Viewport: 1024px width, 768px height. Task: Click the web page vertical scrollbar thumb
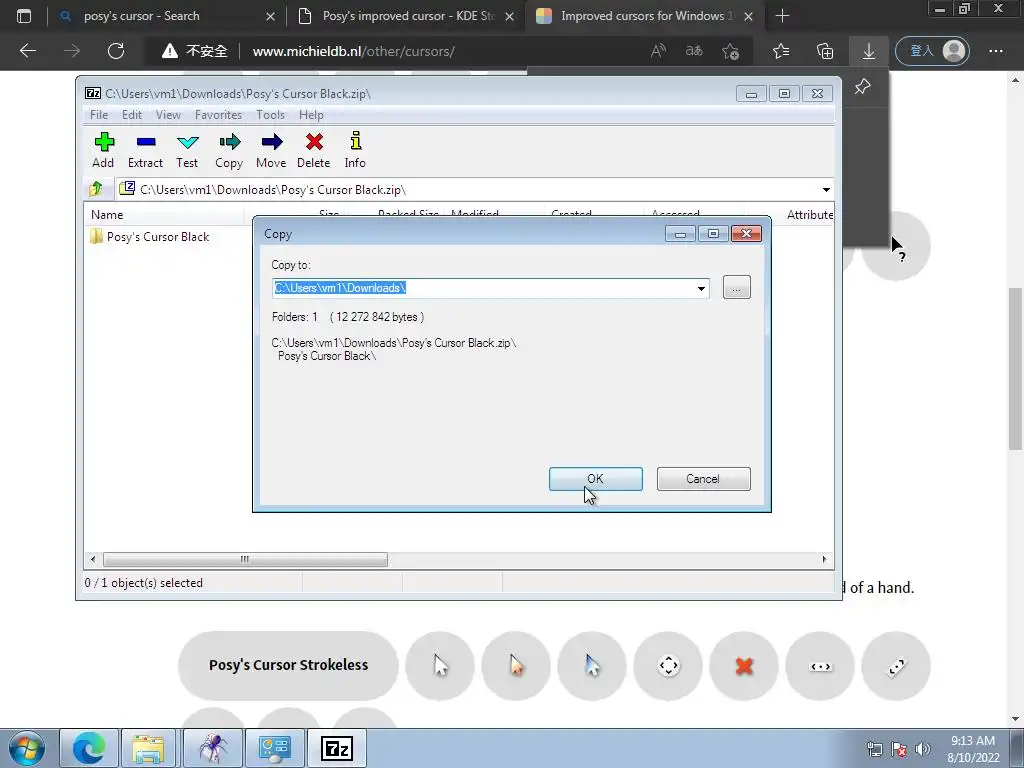(x=1015, y=369)
